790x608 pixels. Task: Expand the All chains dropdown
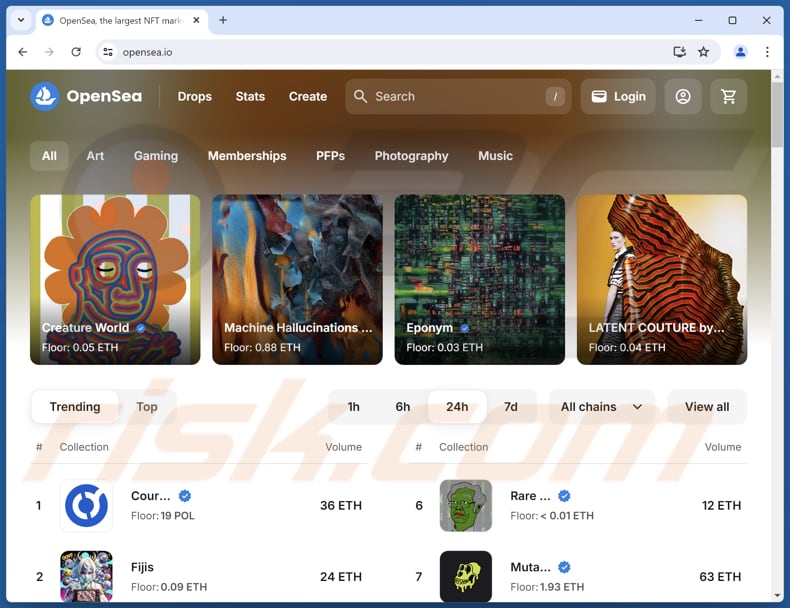pos(601,407)
